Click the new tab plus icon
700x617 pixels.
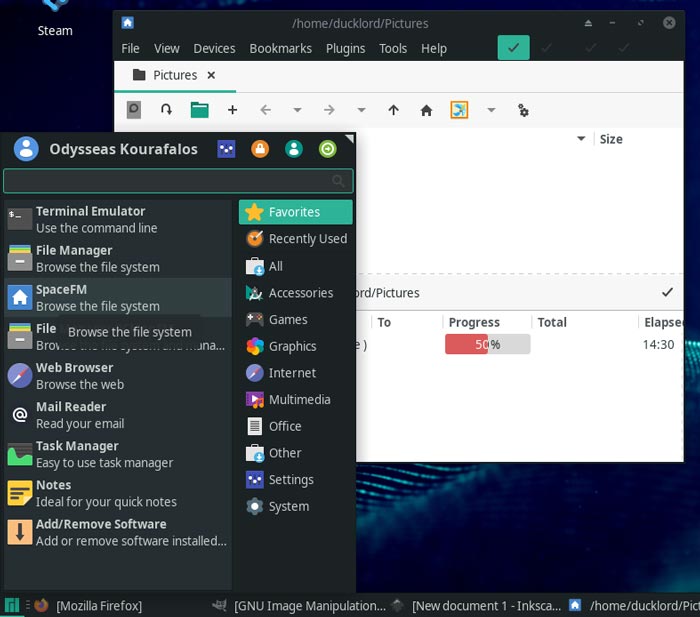(233, 110)
